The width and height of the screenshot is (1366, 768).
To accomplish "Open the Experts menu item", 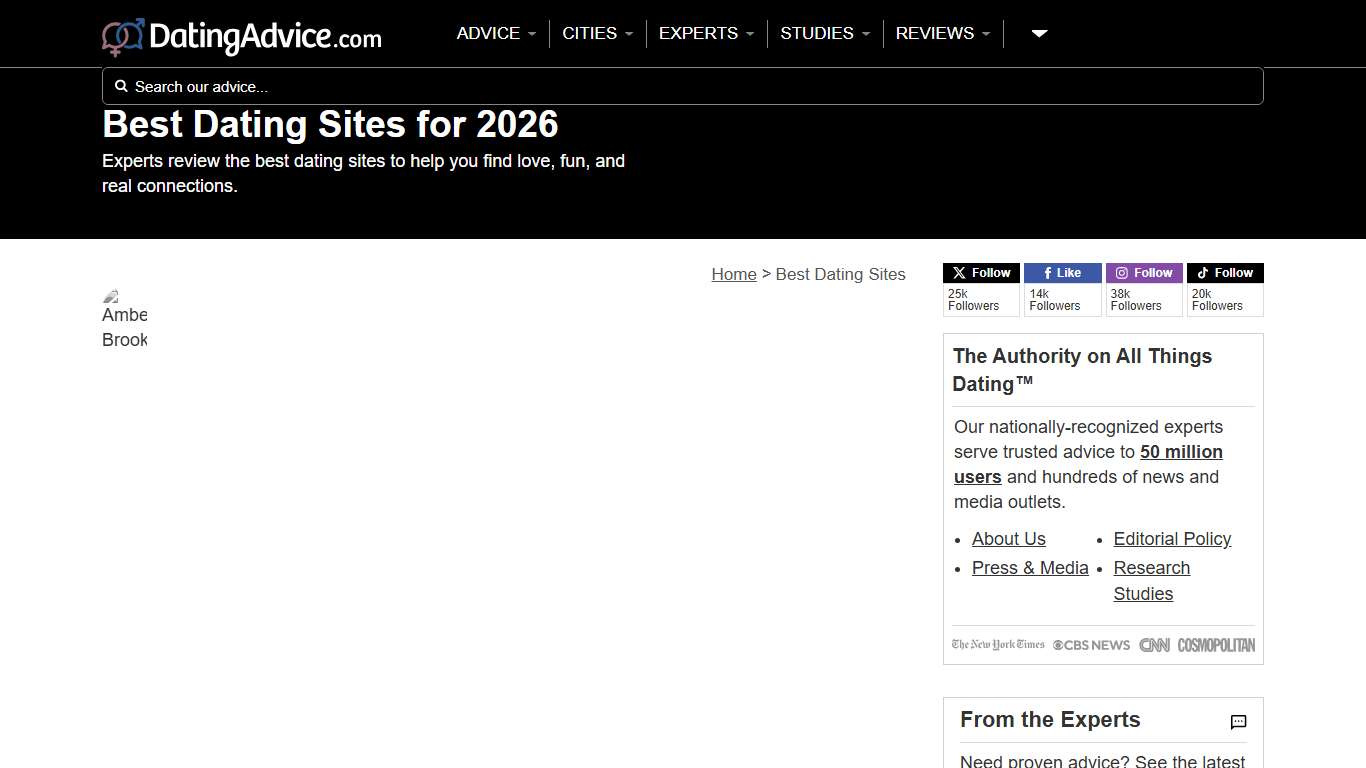I will (x=706, y=33).
